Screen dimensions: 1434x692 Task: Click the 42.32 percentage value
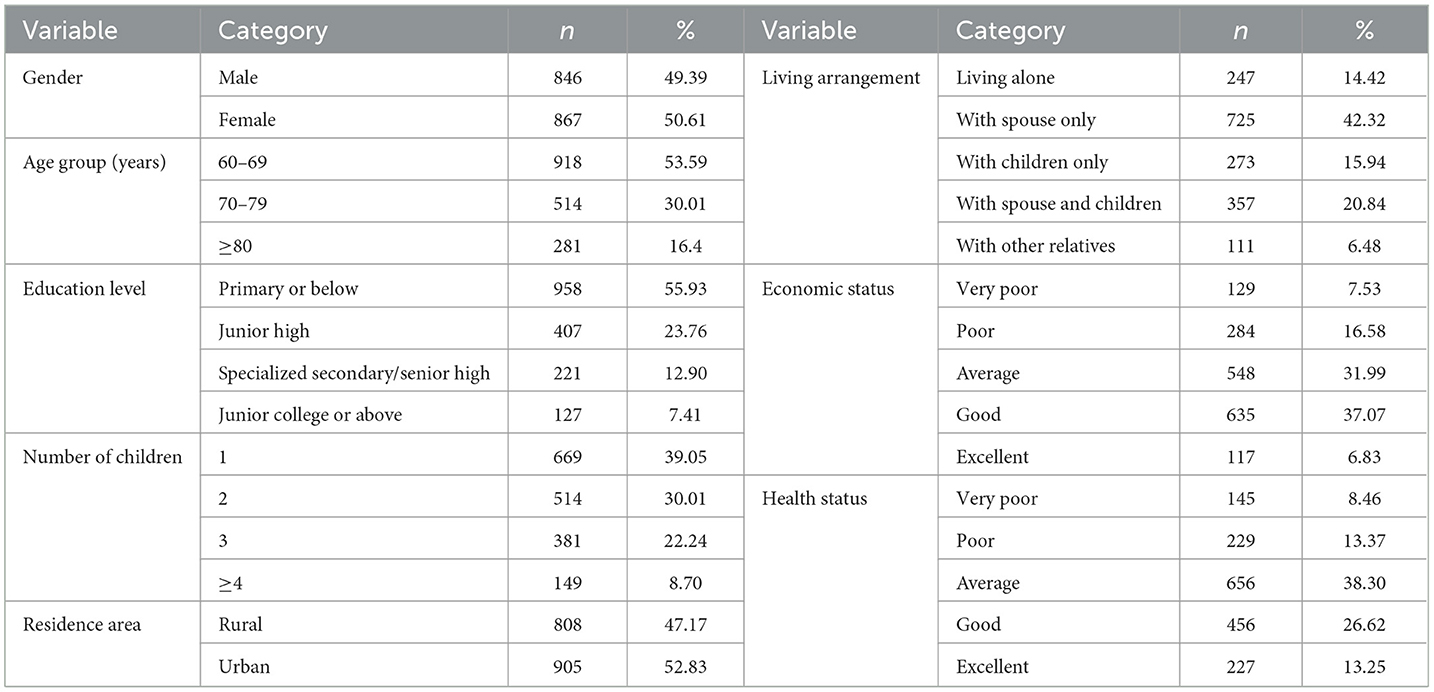[x=1365, y=119]
